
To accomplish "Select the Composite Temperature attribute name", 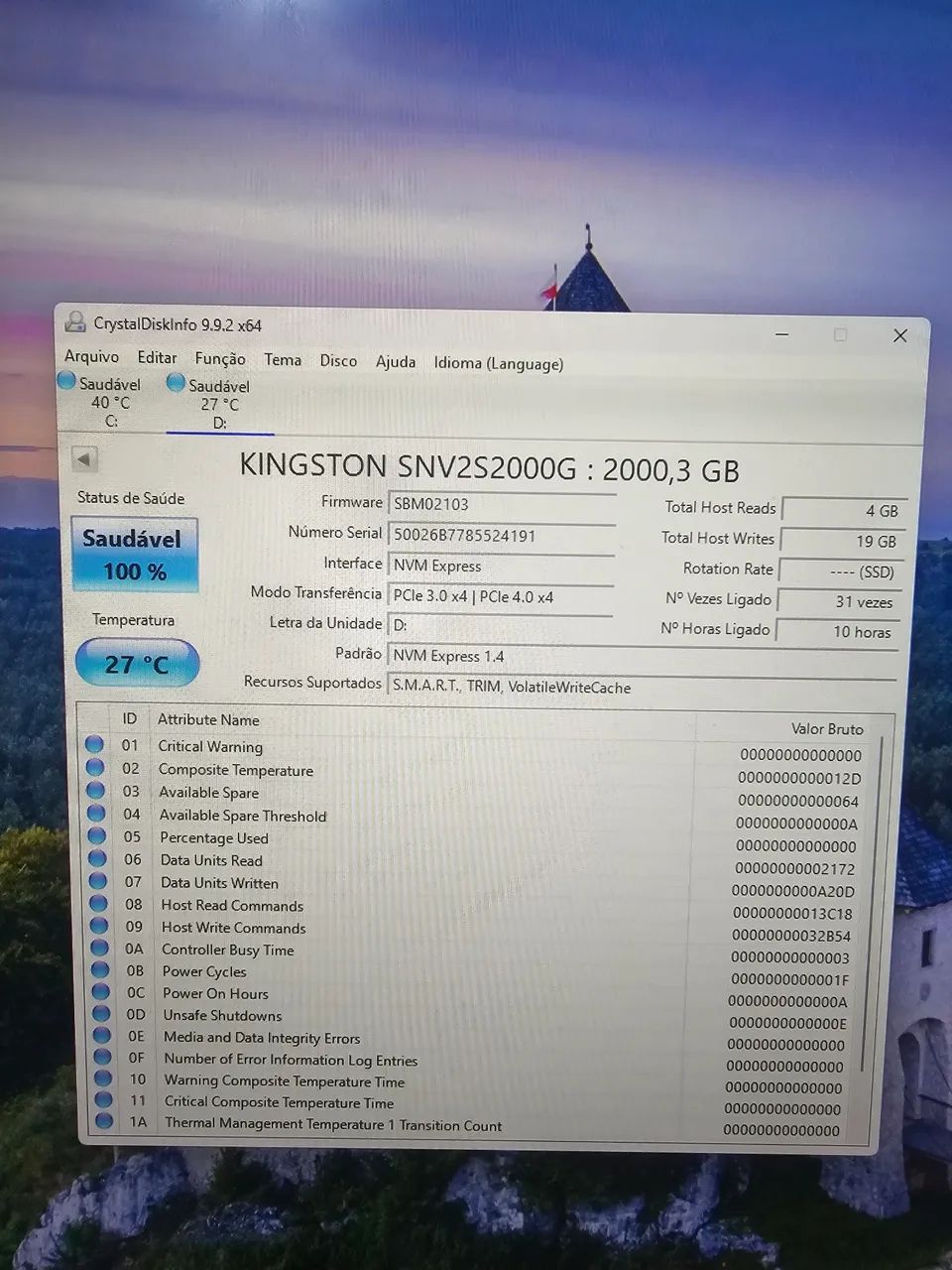I will pos(236,770).
